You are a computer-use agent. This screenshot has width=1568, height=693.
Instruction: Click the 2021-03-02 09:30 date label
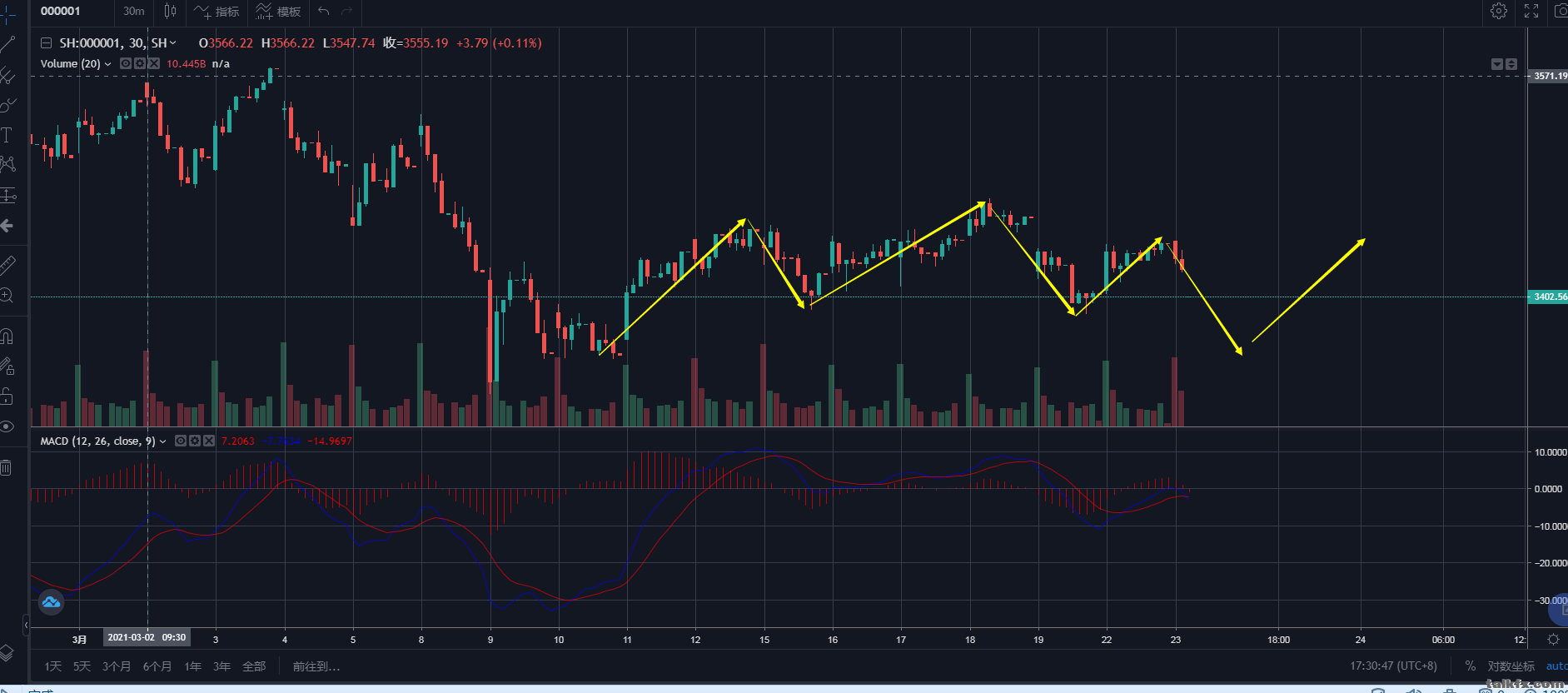coord(147,637)
